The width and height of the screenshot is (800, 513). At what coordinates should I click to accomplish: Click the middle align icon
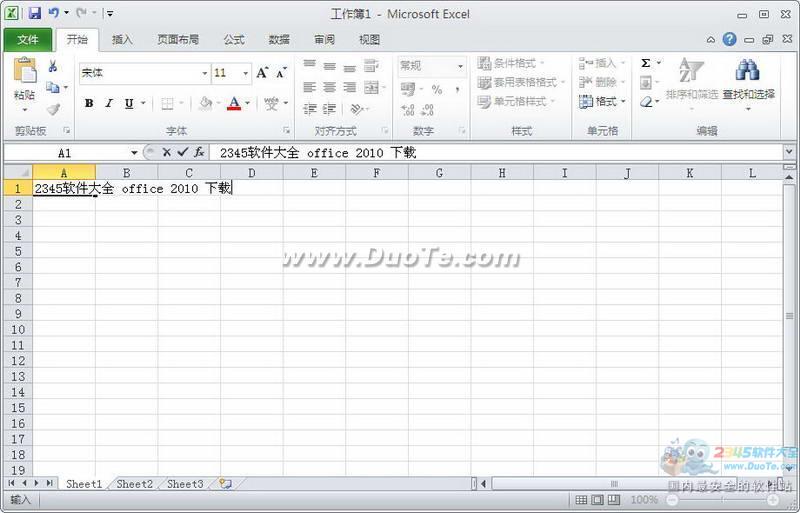click(330, 66)
